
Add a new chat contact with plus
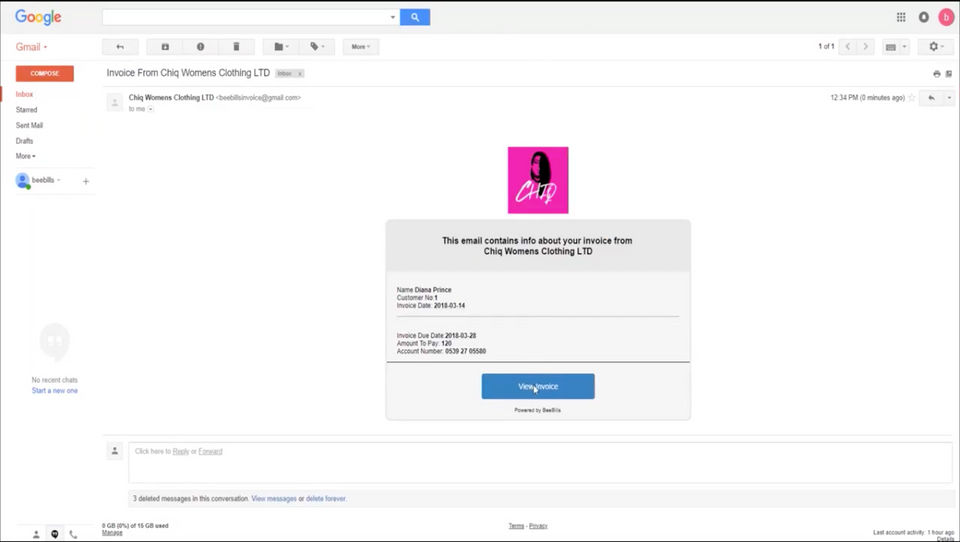[x=86, y=181]
